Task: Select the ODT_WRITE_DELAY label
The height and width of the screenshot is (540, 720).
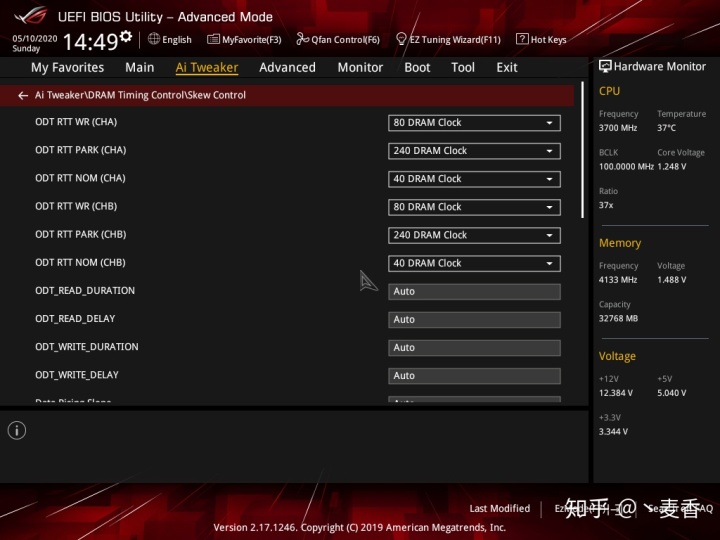Action: 77,375
